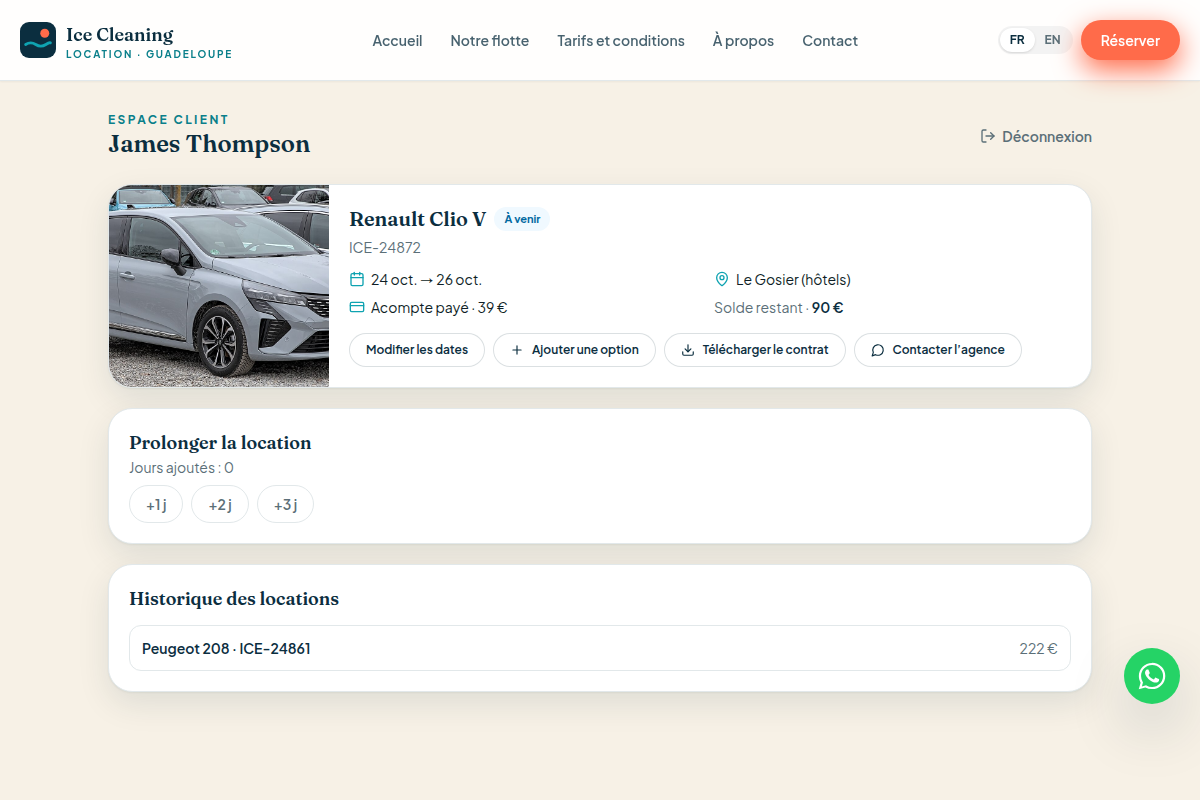Switch language to FR

(1017, 40)
